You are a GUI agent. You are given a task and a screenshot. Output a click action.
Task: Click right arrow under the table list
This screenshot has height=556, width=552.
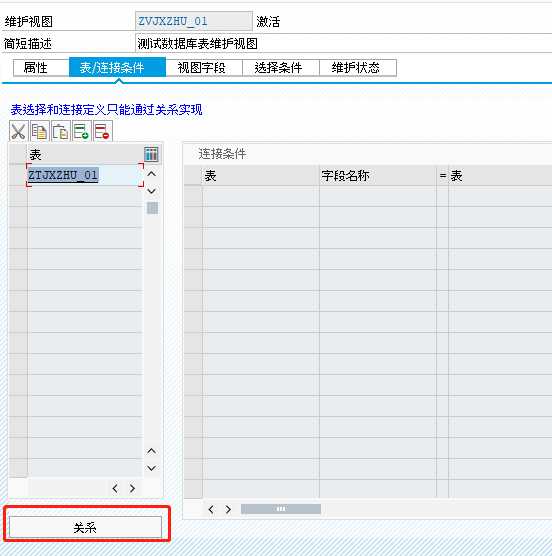click(x=132, y=488)
